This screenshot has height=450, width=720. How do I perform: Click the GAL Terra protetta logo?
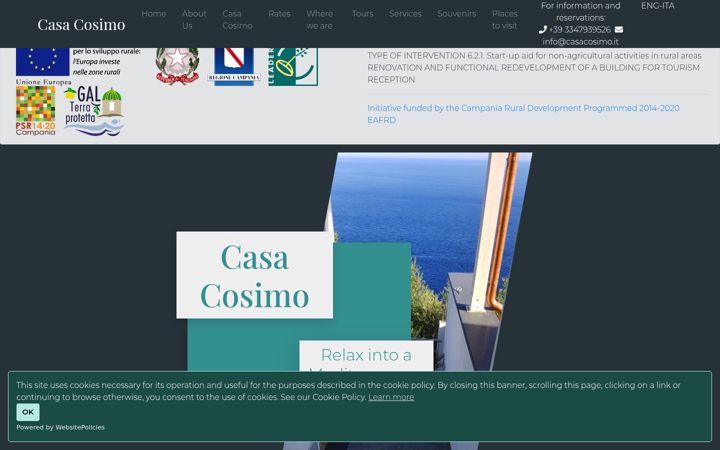click(94, 111)
